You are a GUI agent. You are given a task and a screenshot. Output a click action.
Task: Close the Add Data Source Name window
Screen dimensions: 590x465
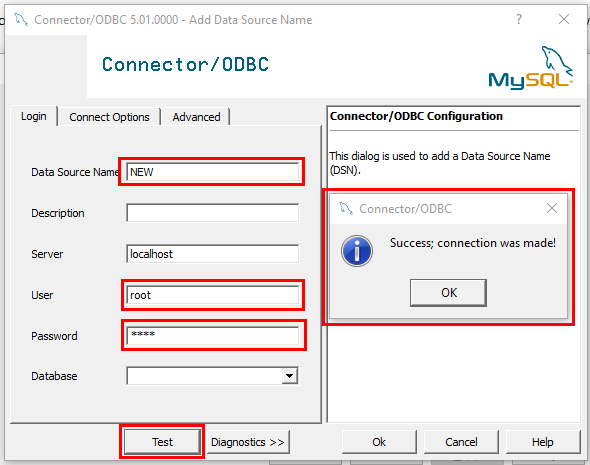point(564,19)
